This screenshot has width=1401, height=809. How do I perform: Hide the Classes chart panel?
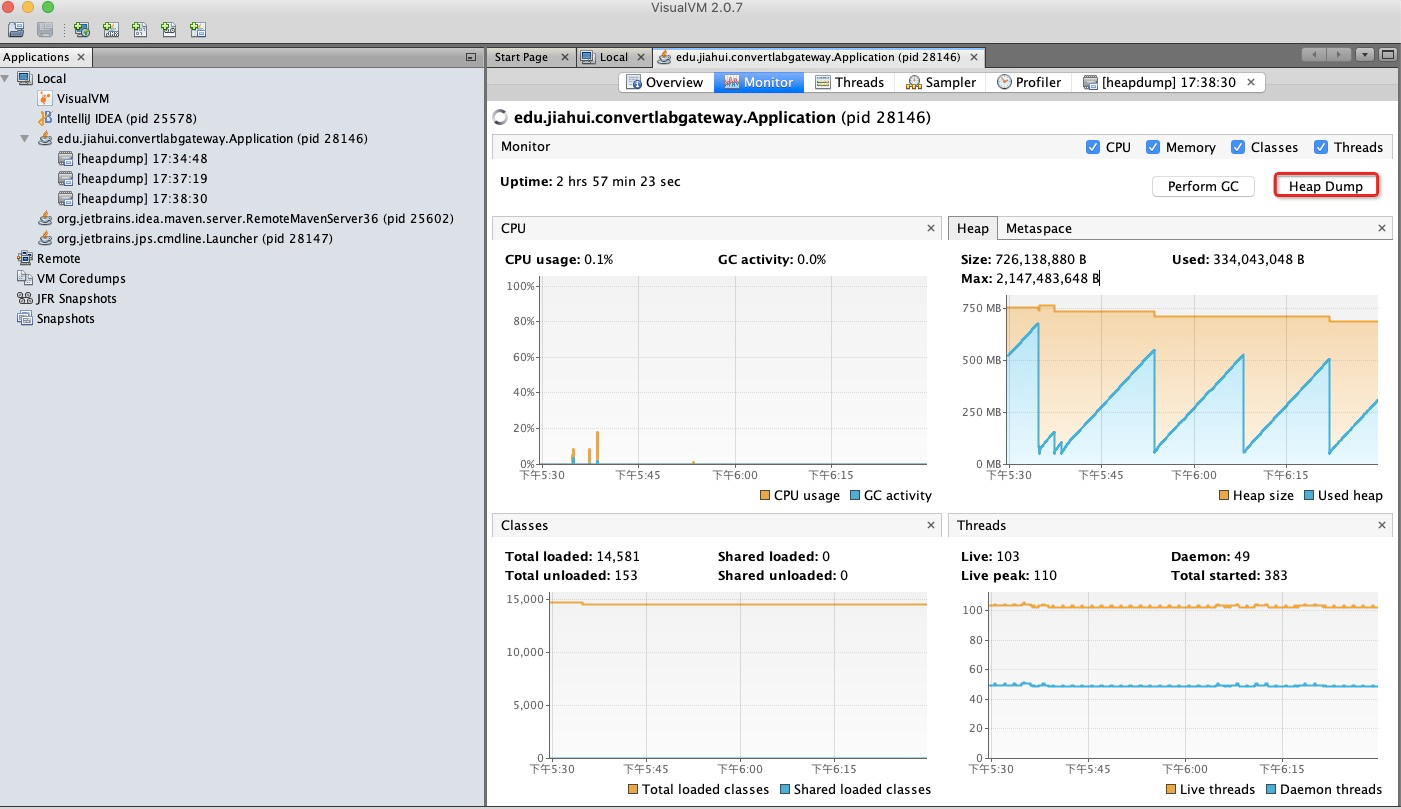point(931,525)
